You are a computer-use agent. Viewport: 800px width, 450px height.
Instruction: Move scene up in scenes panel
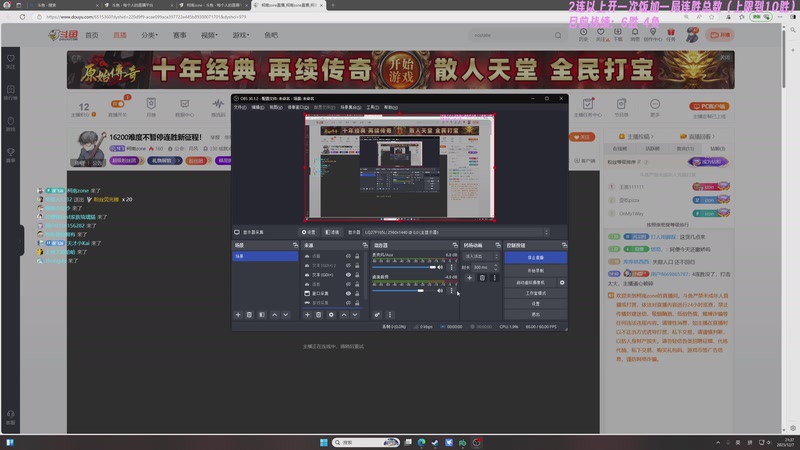point(274,315)
